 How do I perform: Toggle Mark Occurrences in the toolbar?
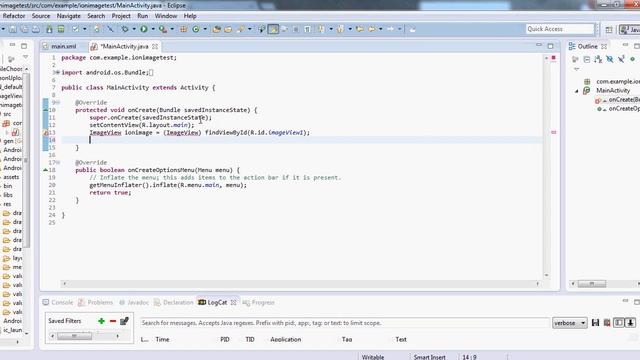273,29
